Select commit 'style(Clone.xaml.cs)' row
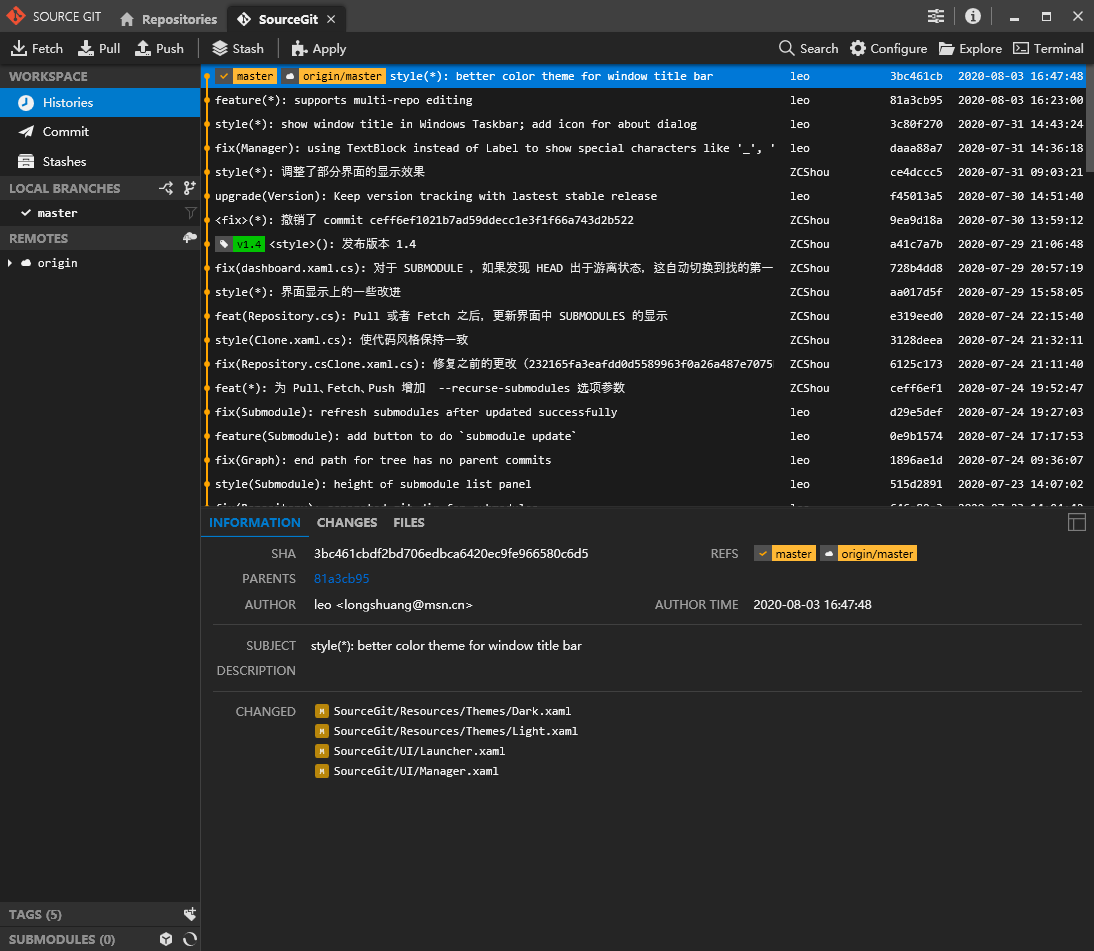The height and width of the screenshot is (951, 1094). click(x=643, y=340)
